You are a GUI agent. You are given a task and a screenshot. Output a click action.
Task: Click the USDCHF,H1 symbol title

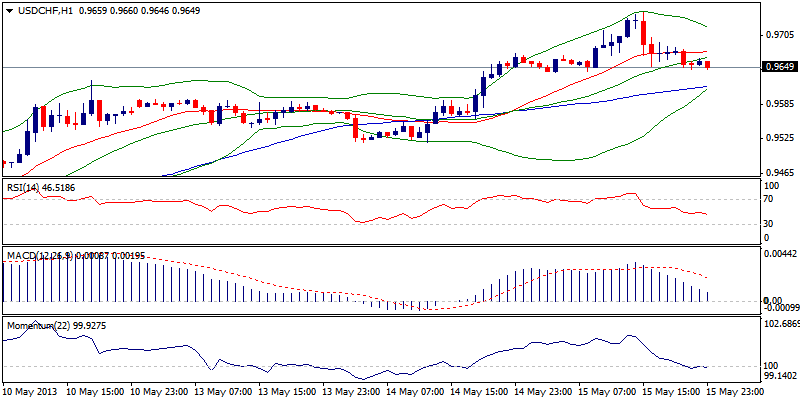pos(40,9)
